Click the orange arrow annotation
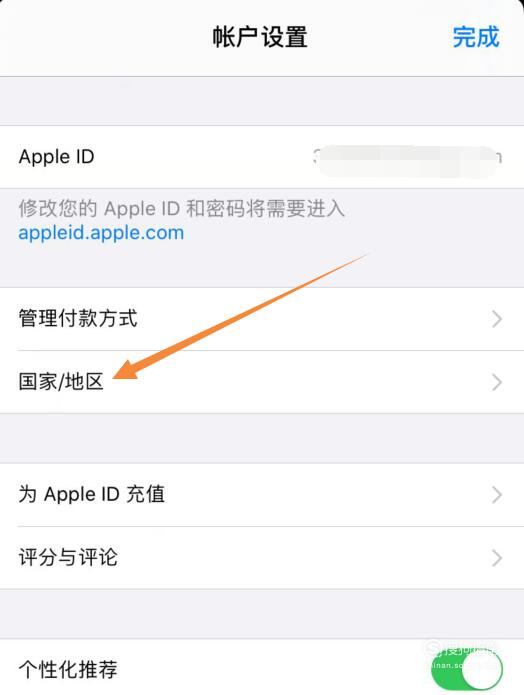Screen dimensions: 524x695 [x=239, y=317]
